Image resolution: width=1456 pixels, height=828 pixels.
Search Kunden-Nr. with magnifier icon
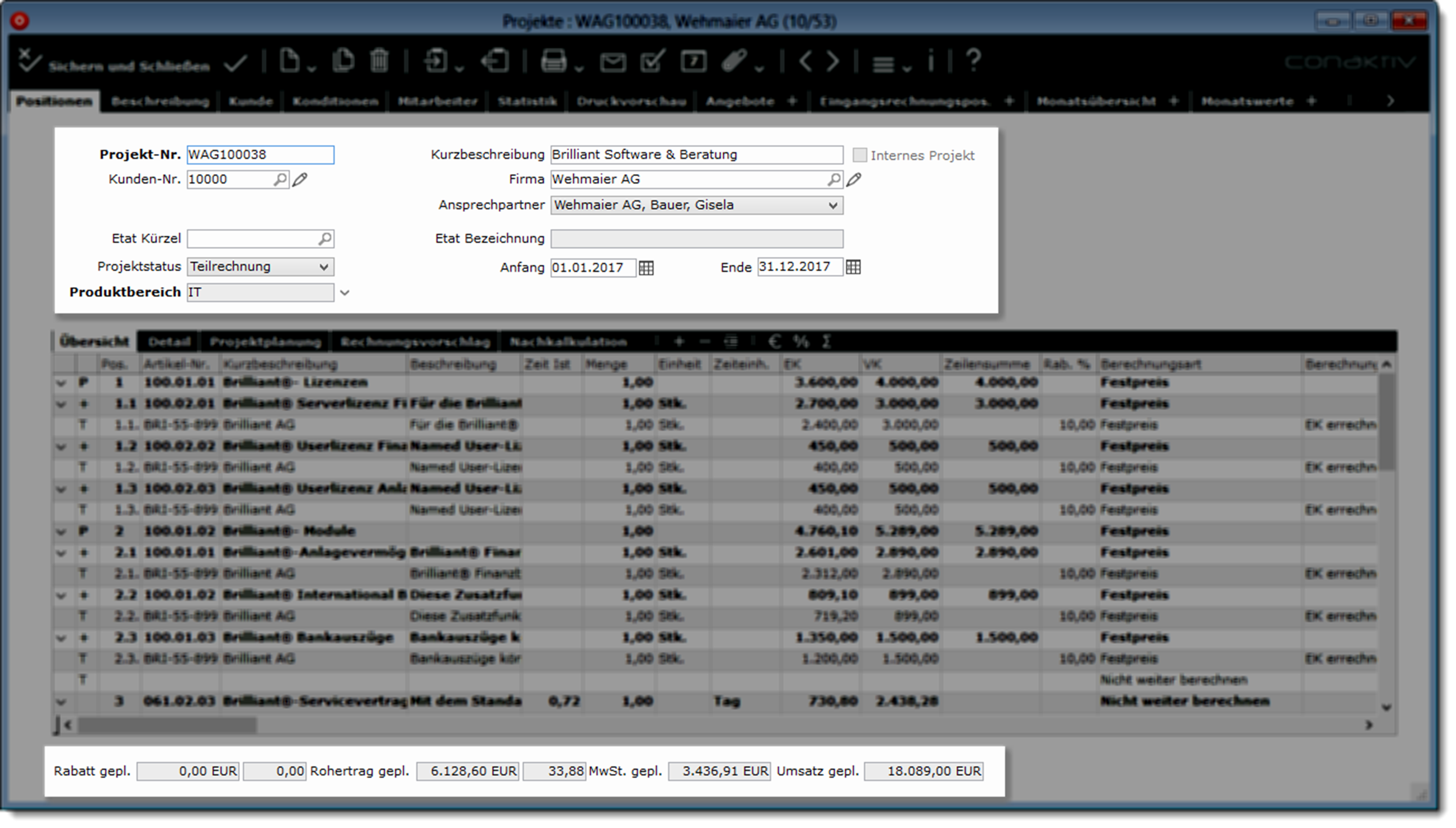point(280,180)
